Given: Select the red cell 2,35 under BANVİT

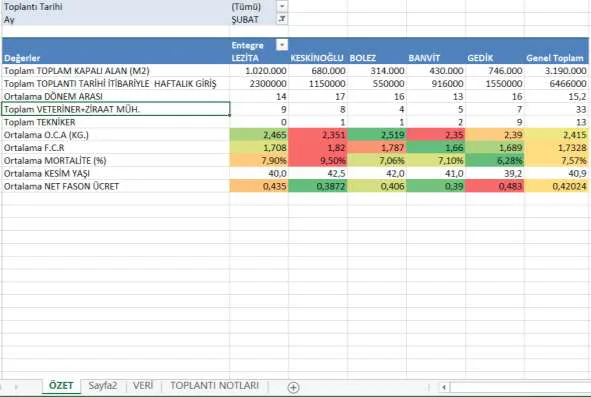Looking at the screenshot, I should click(436, 135).
